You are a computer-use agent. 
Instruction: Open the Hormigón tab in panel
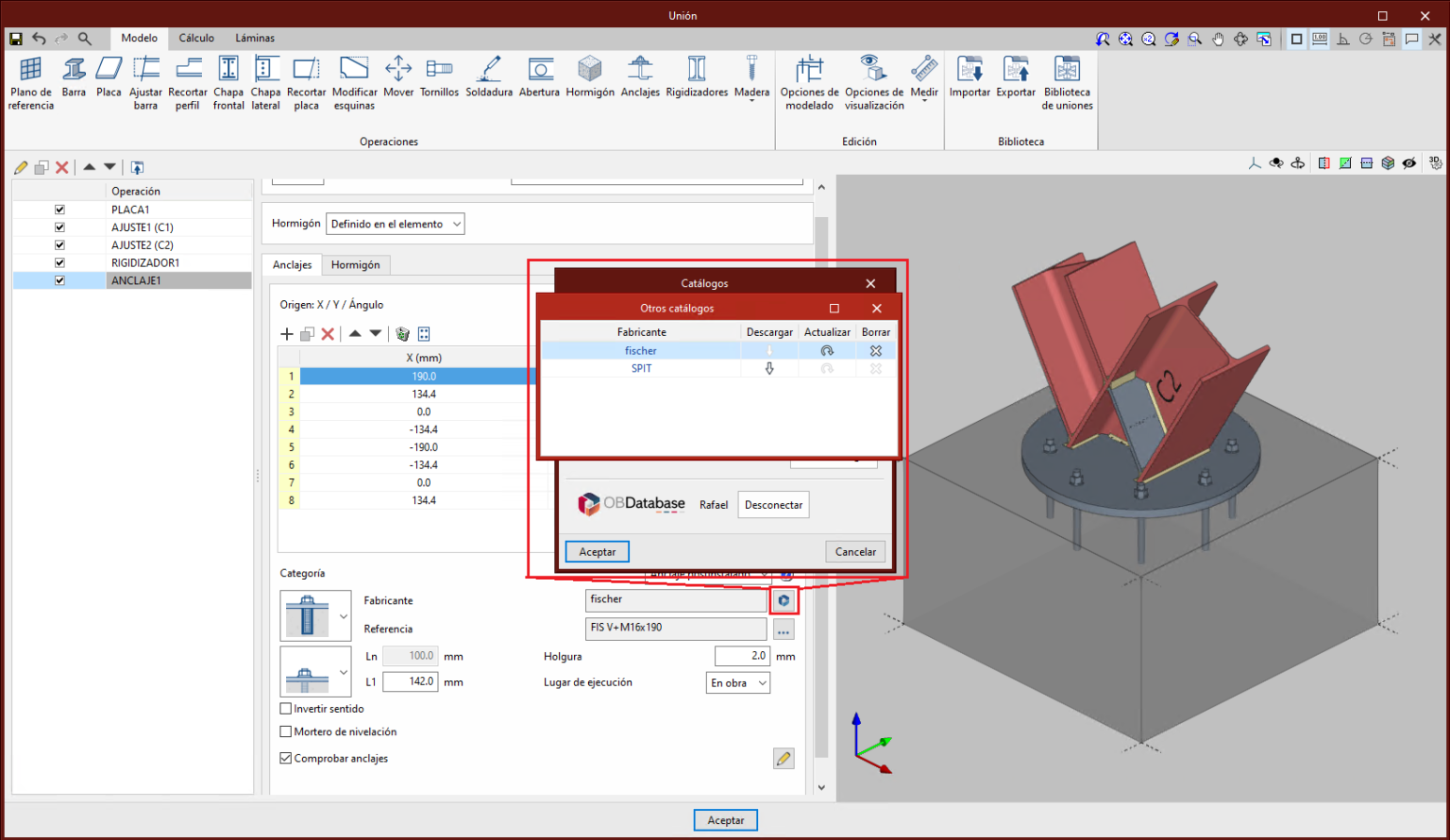pyautogui.click(x=355, y=265)
